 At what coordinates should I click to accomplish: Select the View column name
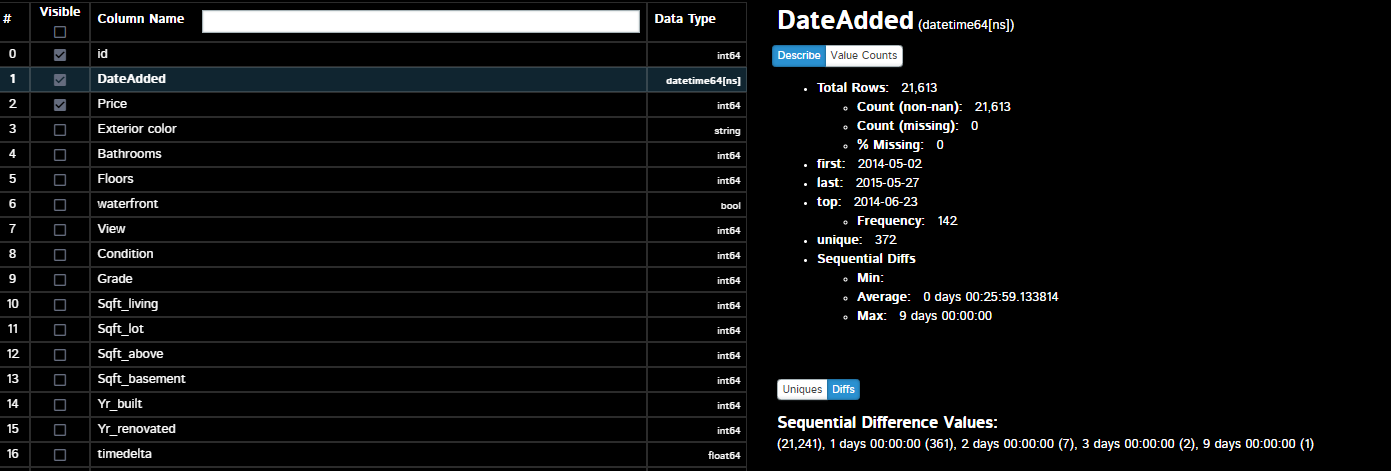[111, 229]
